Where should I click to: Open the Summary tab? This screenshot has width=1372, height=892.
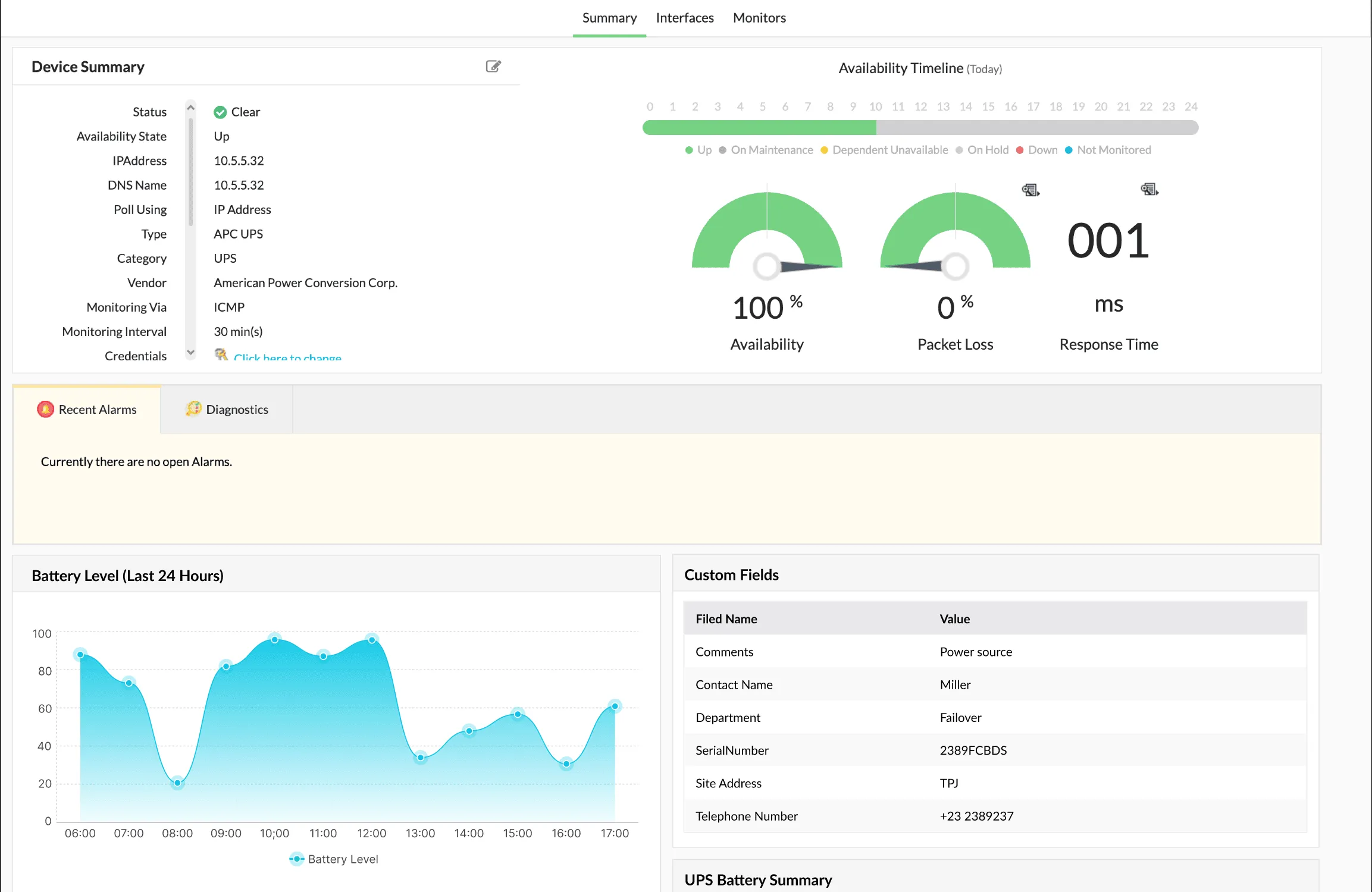pos(609,17)
